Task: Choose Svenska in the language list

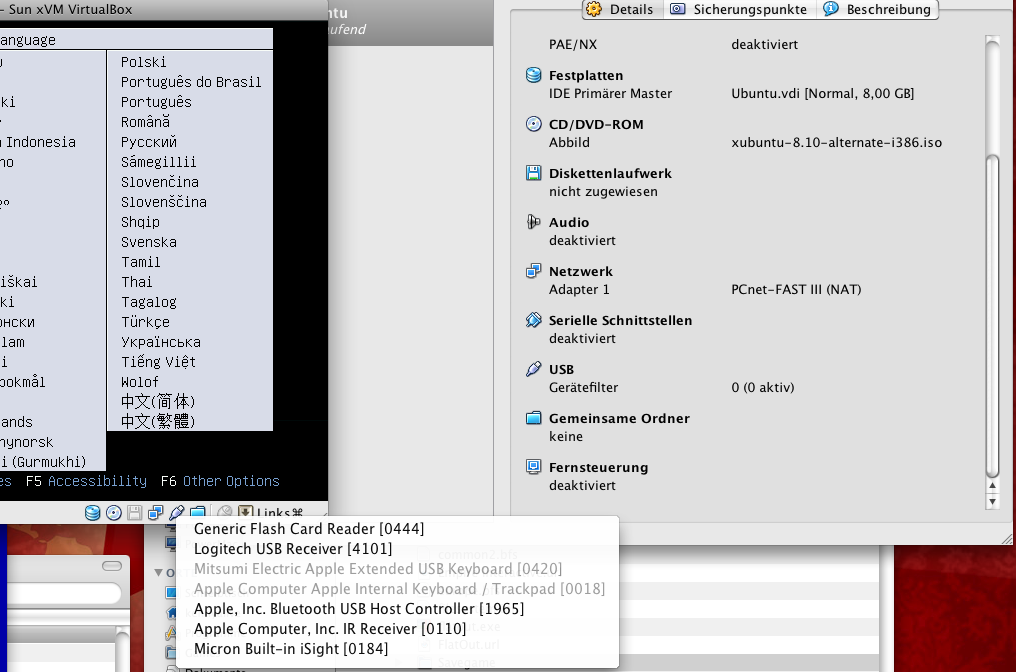Action: click(x=149, y=242)
